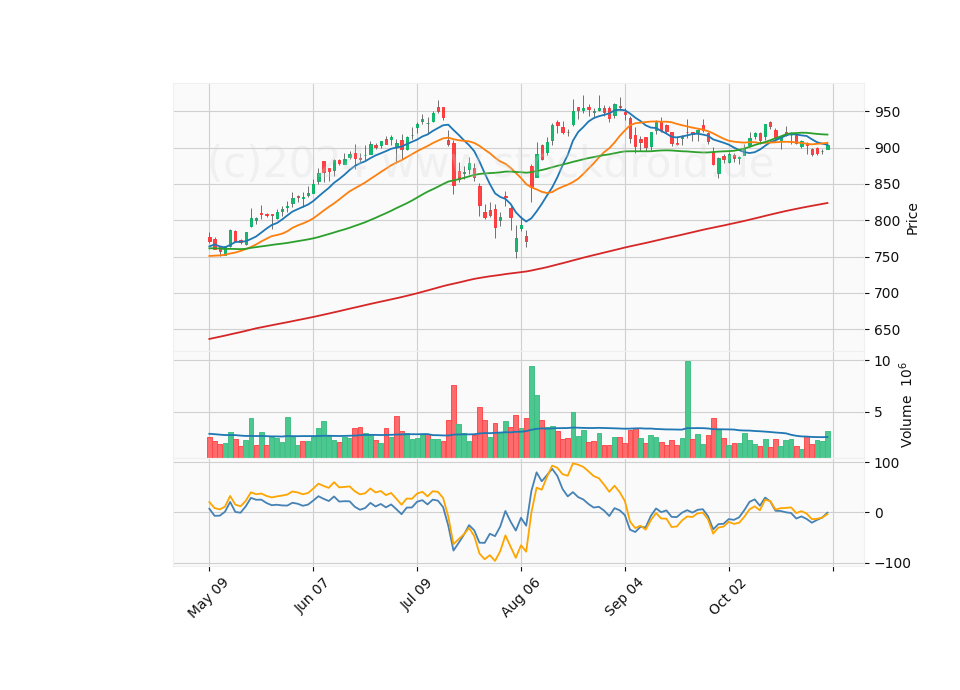Click the tallest green volume bar in late September
The height and width of the screenshot is (690, 960).
[x=688, y=410]
